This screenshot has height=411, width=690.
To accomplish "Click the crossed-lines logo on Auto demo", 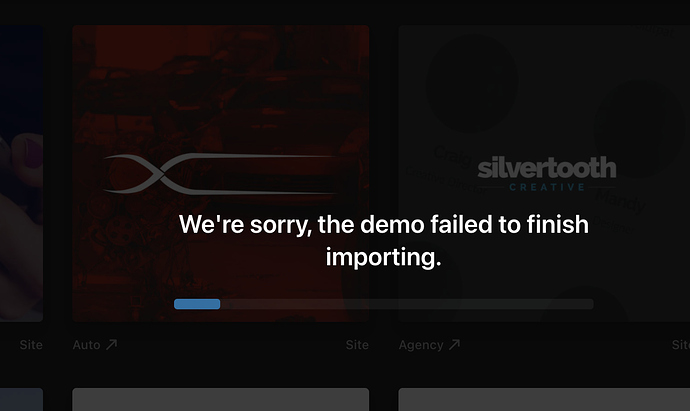I will click(220, 174).
